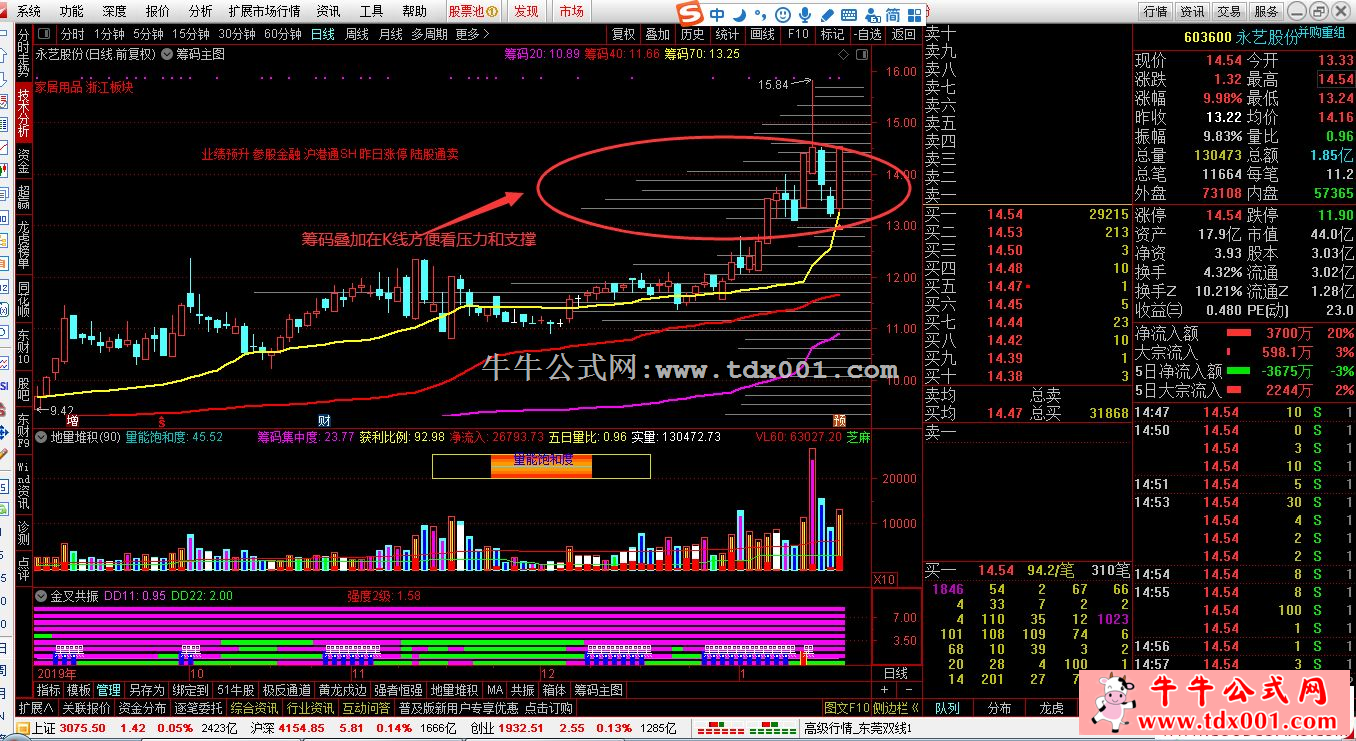Screen dimensions: 1356x741
Task: Open the 互动问答 link
Action: pyautogui.click(x=367, y=708)
